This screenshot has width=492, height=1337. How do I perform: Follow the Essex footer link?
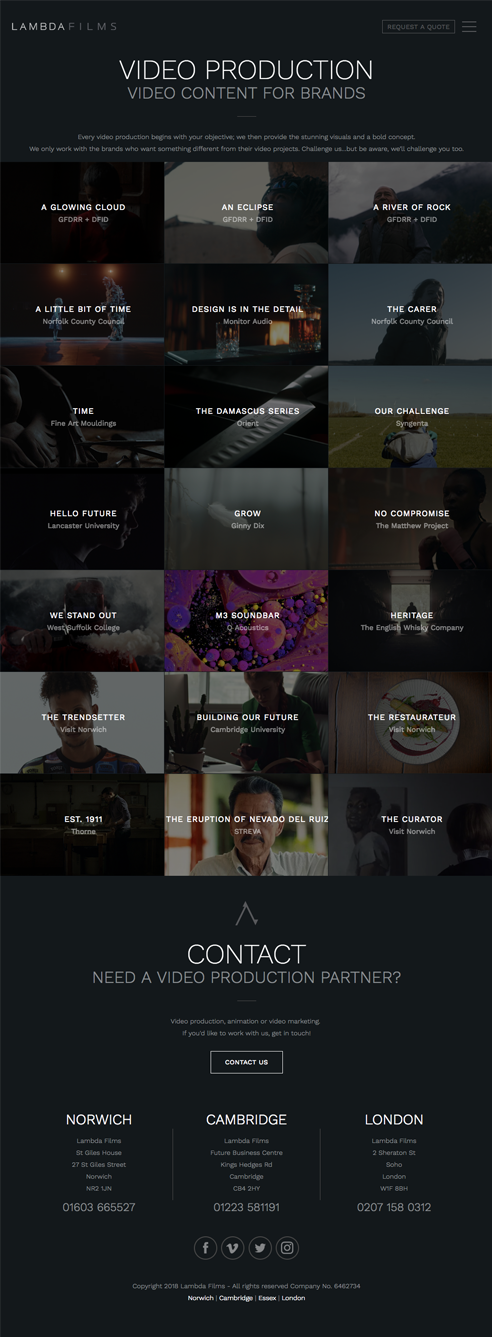[x=267, y=1298]
